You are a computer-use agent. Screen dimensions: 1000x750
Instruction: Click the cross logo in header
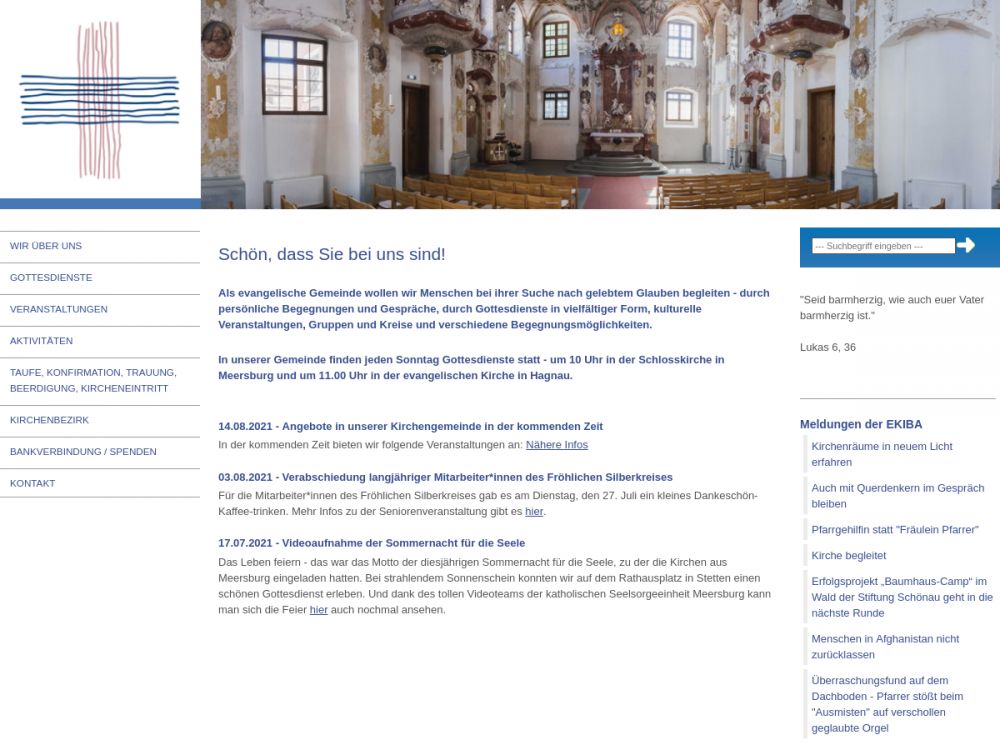point(100,100)
